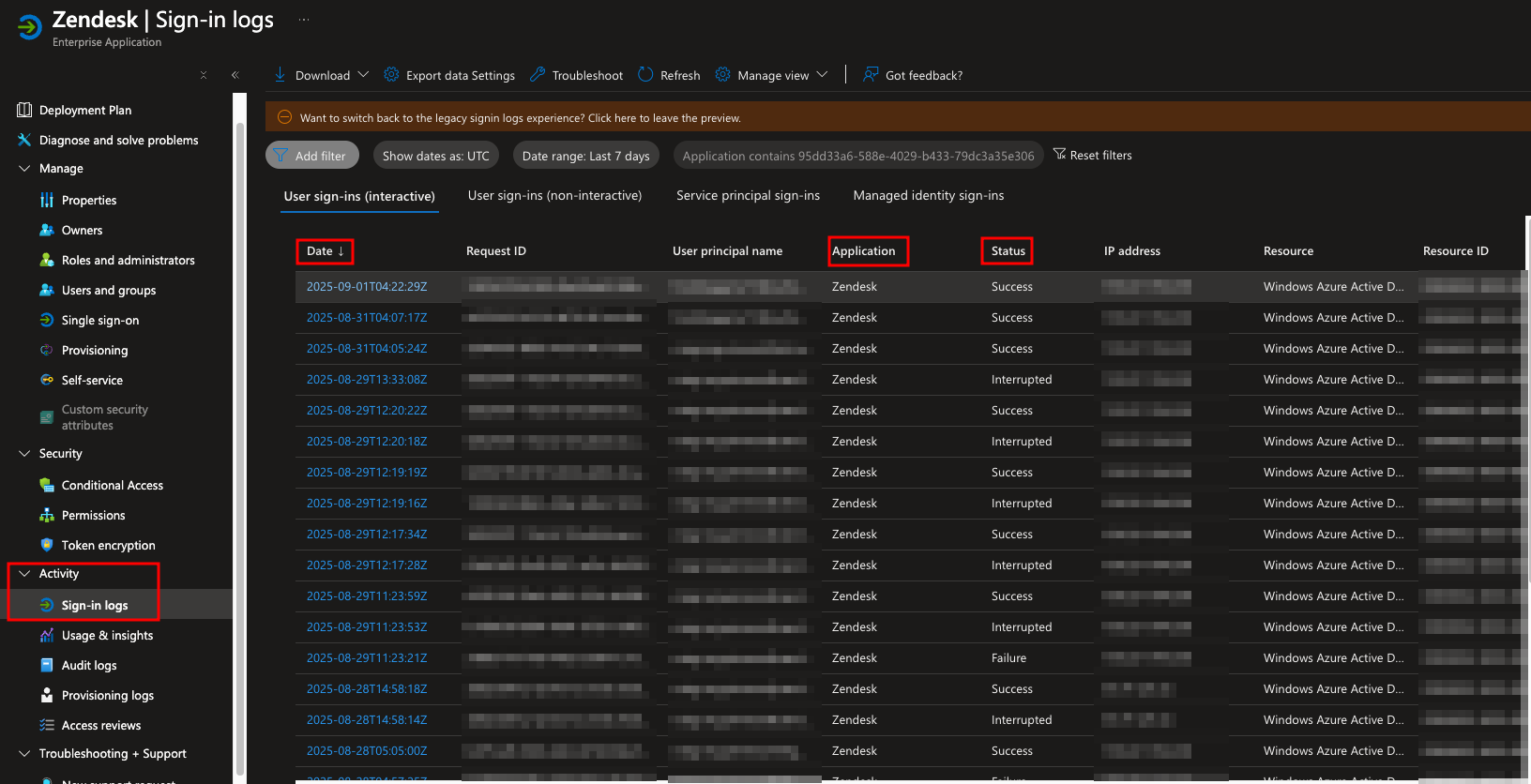The image size is (1531, 784).
Task: Click the Provisioning logs person icon
Action: (47, 695)
